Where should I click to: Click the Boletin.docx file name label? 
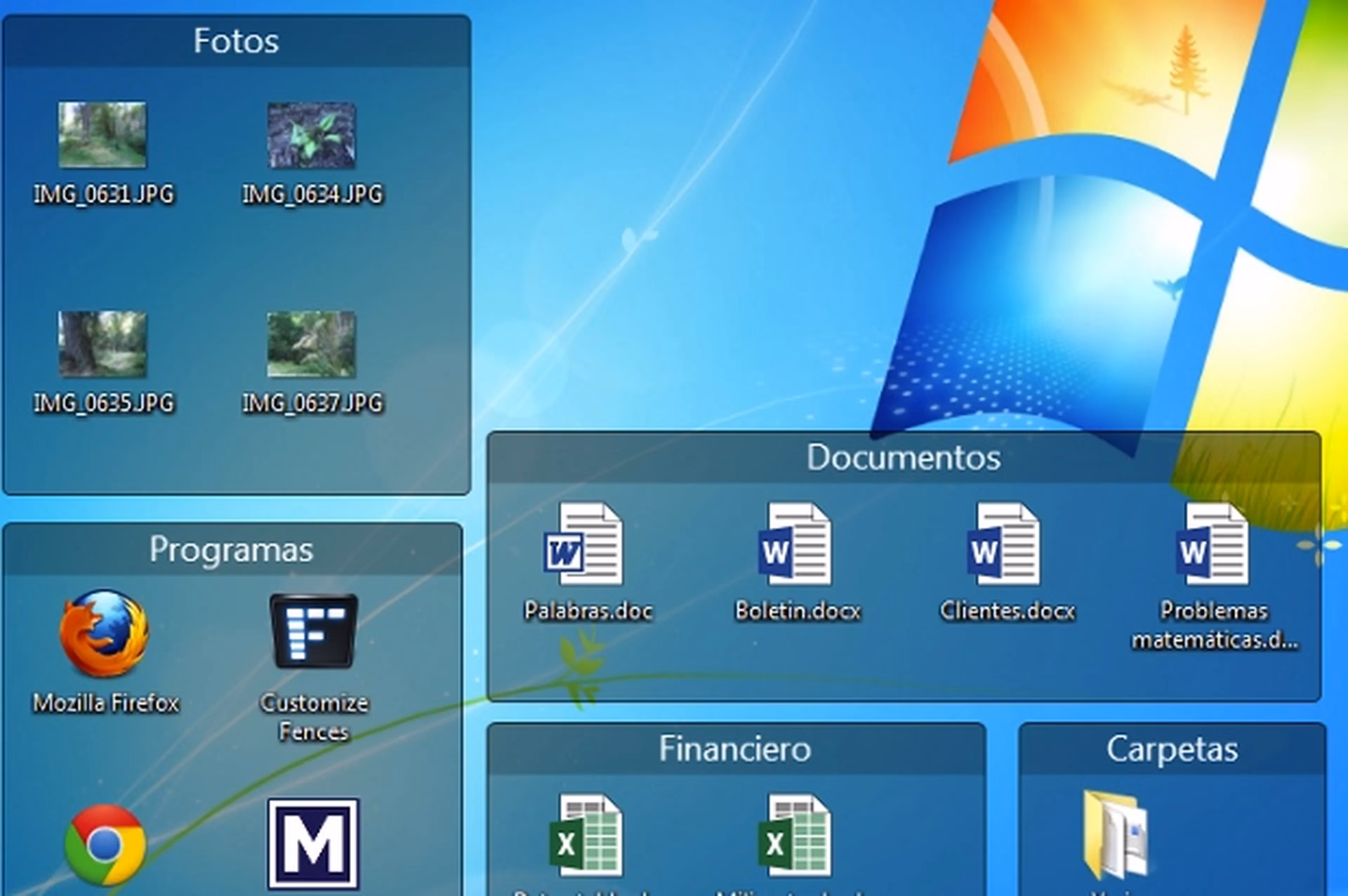coord(798,611)
